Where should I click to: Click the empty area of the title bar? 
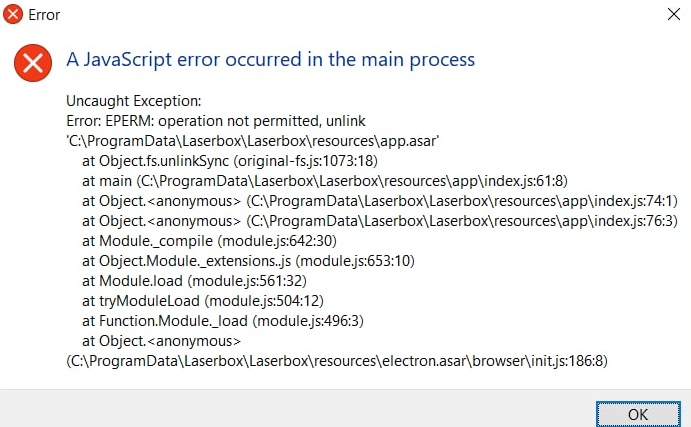tap(353, 14)
